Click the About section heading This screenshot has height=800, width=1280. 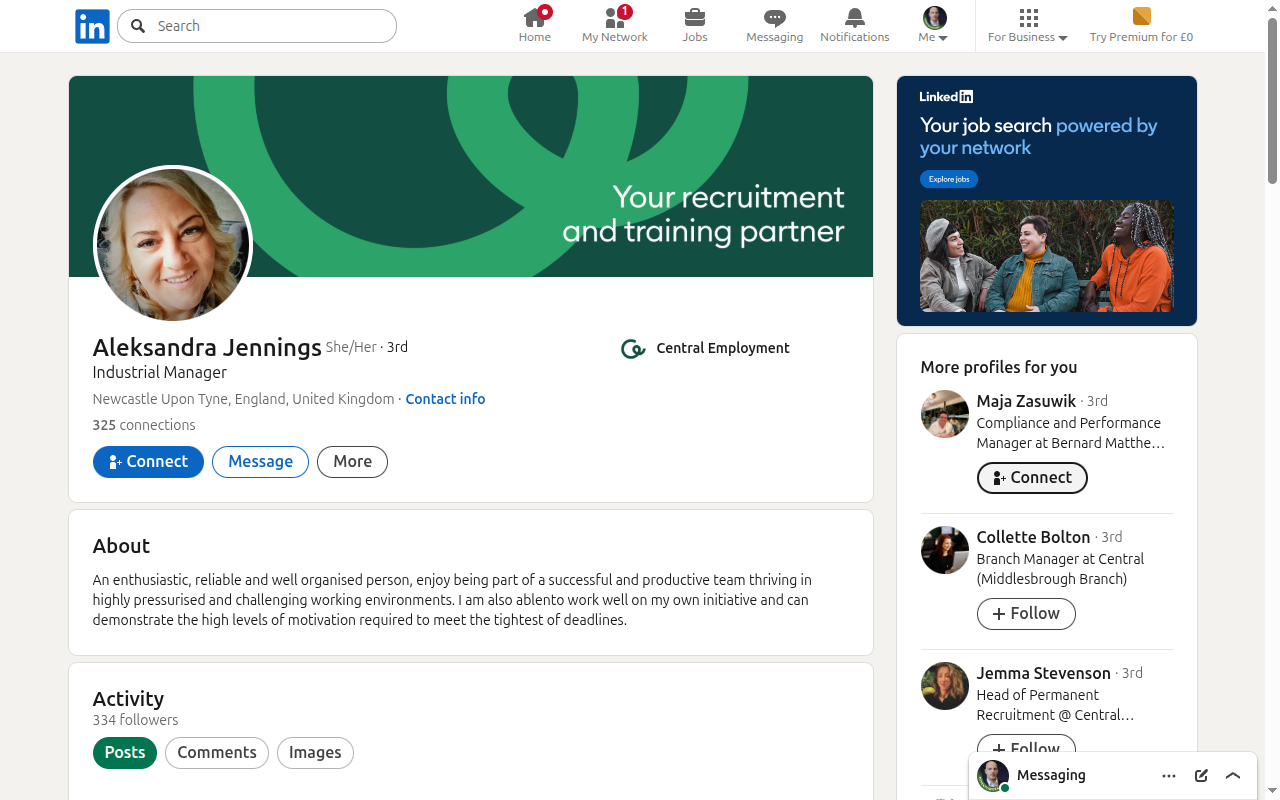(121, 546)
